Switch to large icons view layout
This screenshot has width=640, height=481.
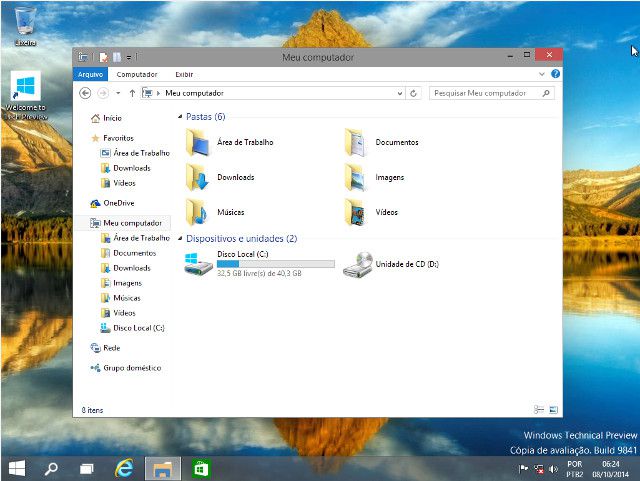[x=553, y=410]
